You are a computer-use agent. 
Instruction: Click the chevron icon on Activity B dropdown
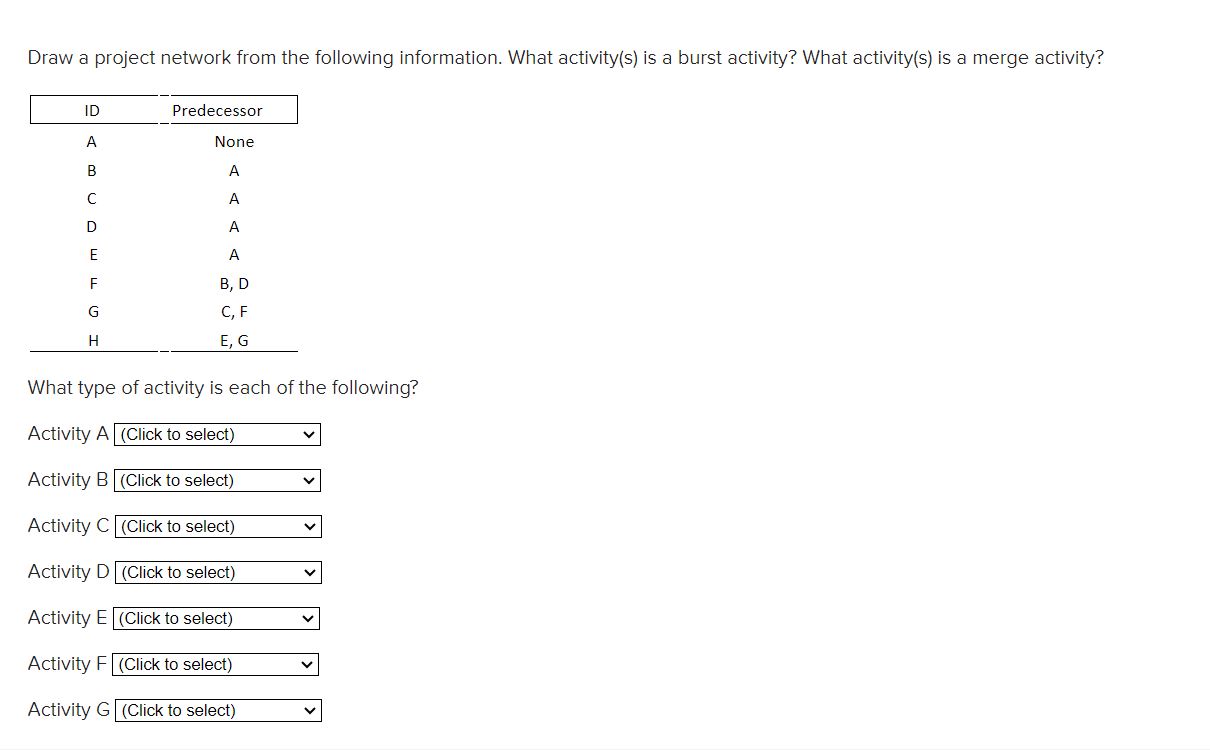[308, 480]
